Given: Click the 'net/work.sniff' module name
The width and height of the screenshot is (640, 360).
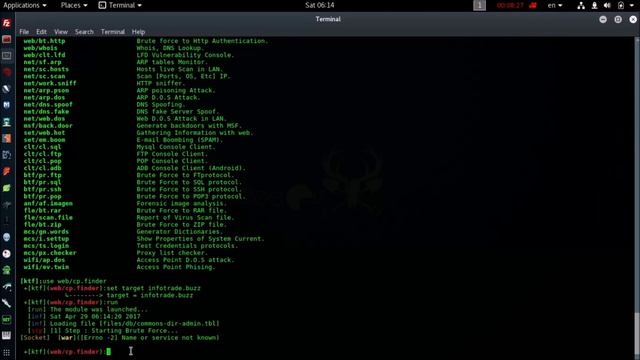Looking at the screenshot, I should click(50, 83).
